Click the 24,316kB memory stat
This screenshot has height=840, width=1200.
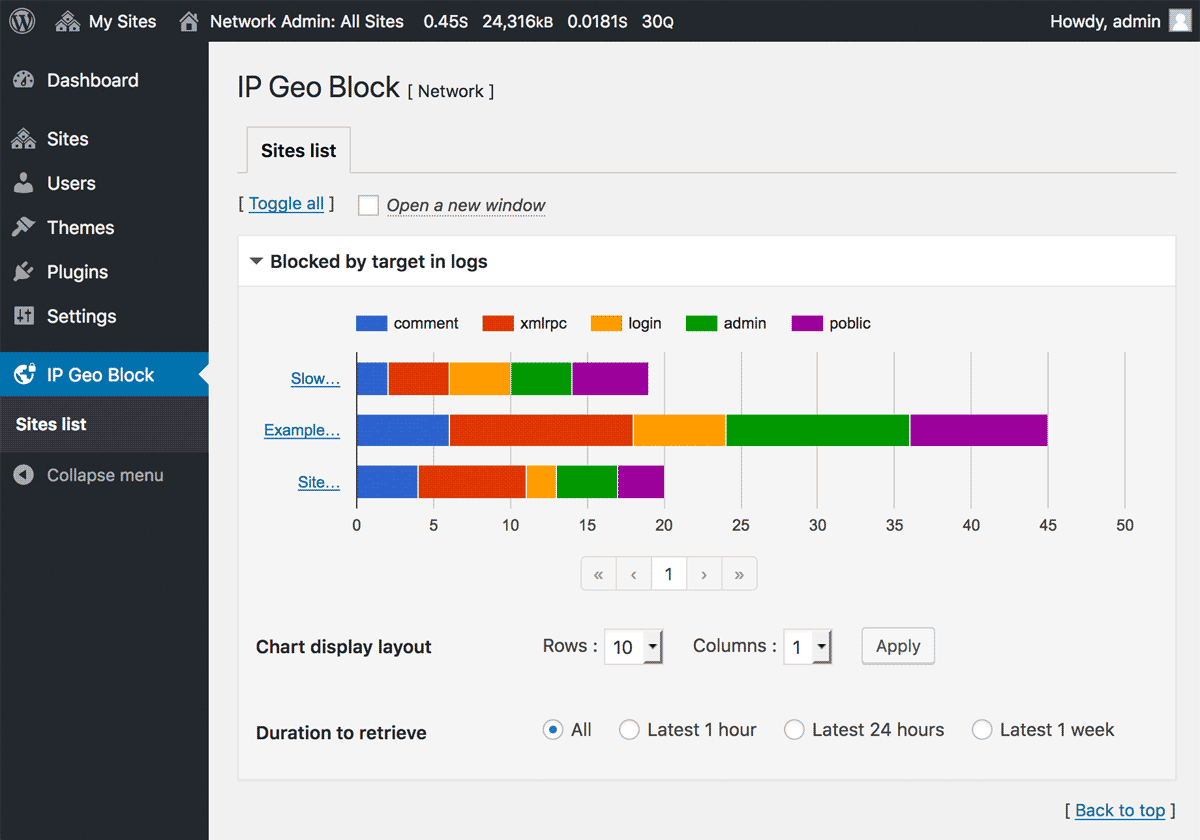point(517,21)
